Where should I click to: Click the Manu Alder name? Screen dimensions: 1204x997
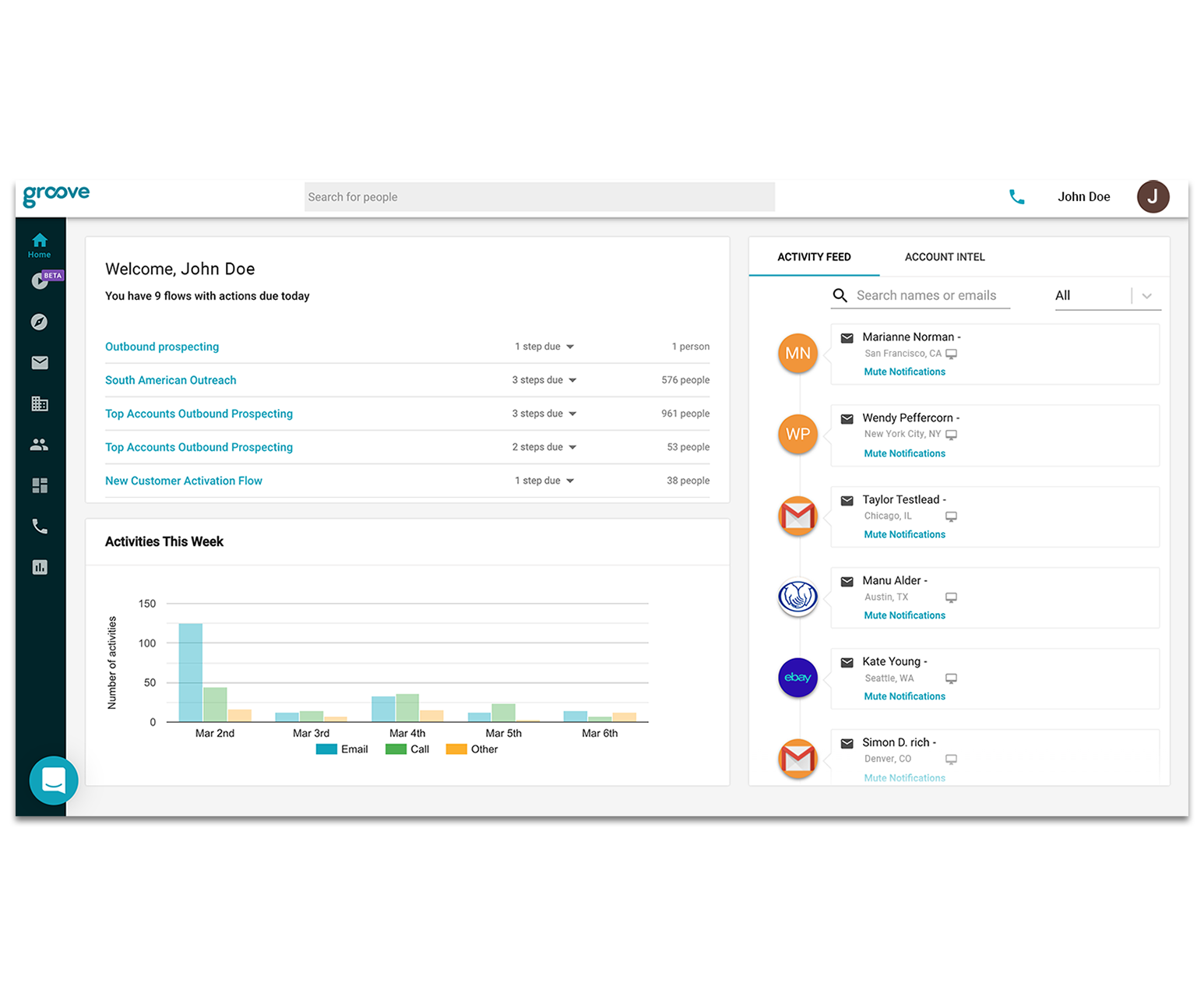(892, 581)
